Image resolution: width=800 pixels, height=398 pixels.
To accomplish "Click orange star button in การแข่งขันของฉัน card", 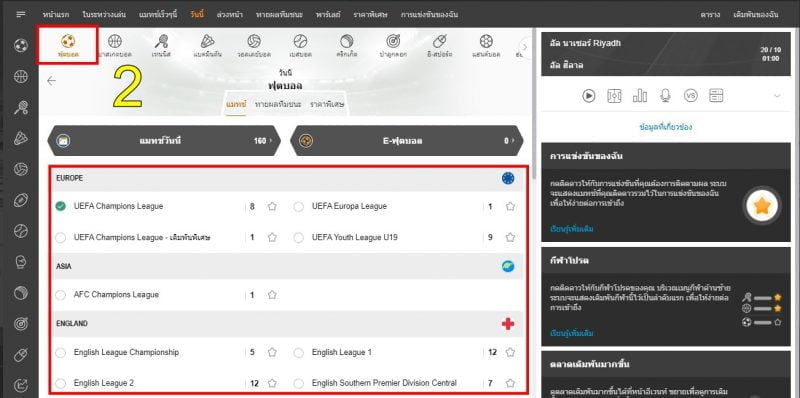I will pyautogui.click(x=762, y=206).
